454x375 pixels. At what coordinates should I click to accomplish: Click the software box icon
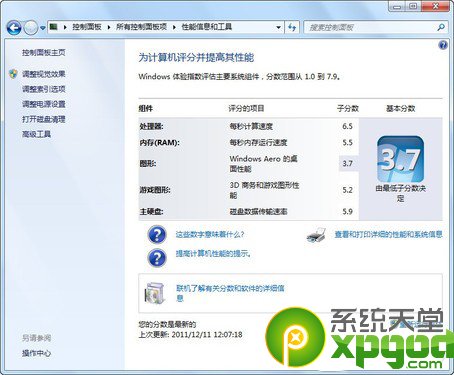(x=155, y=293)
